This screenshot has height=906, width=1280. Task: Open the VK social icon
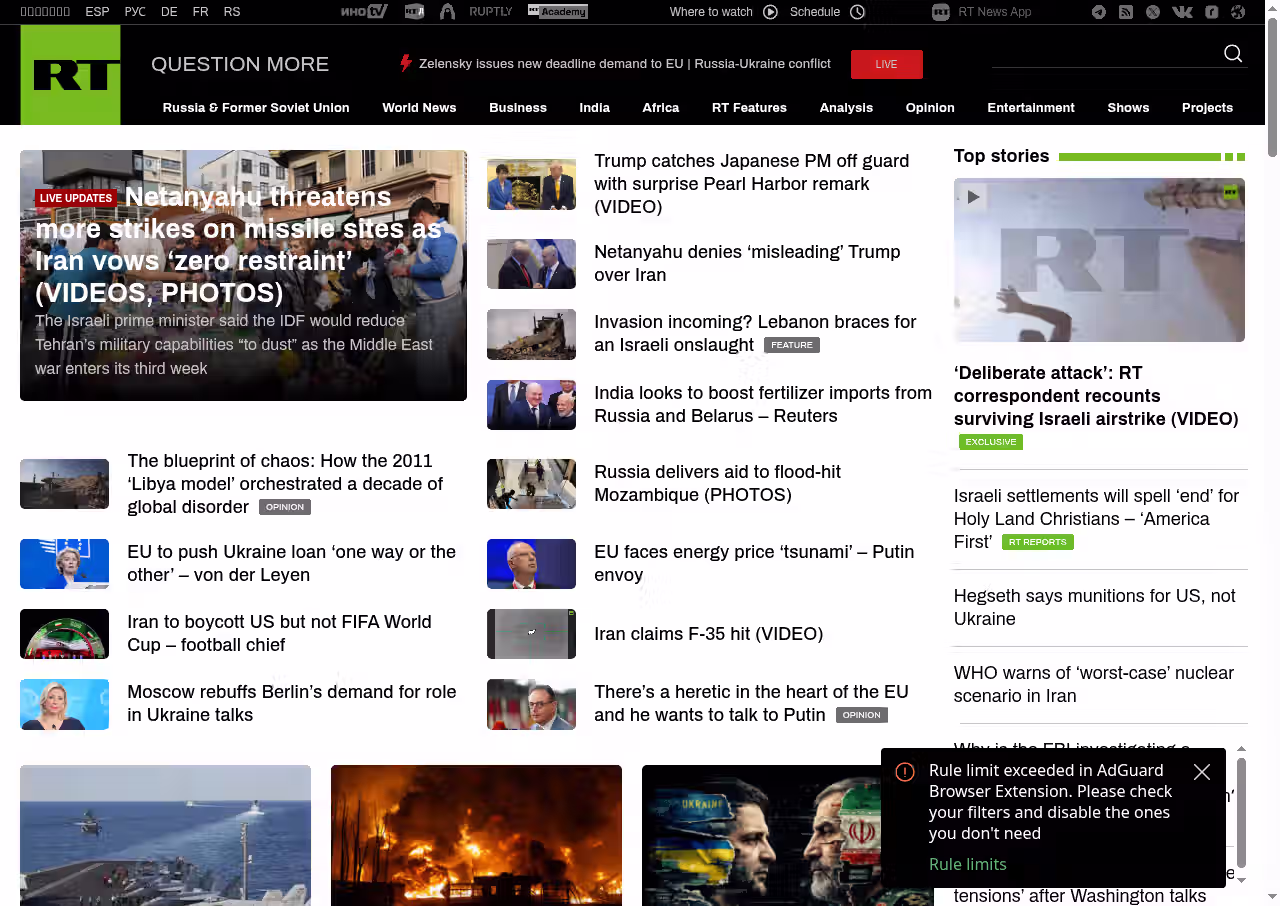click(x=1182, y=12)
